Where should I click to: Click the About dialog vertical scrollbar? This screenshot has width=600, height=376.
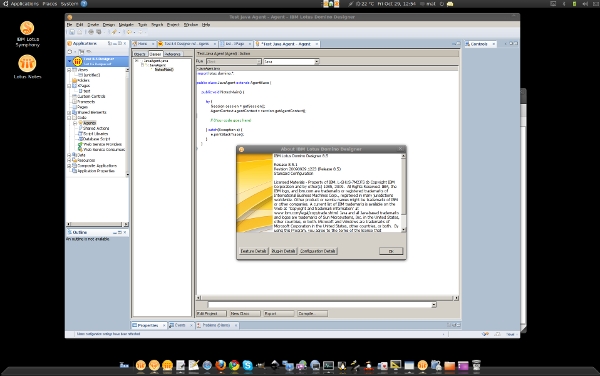tap(403, 193)
